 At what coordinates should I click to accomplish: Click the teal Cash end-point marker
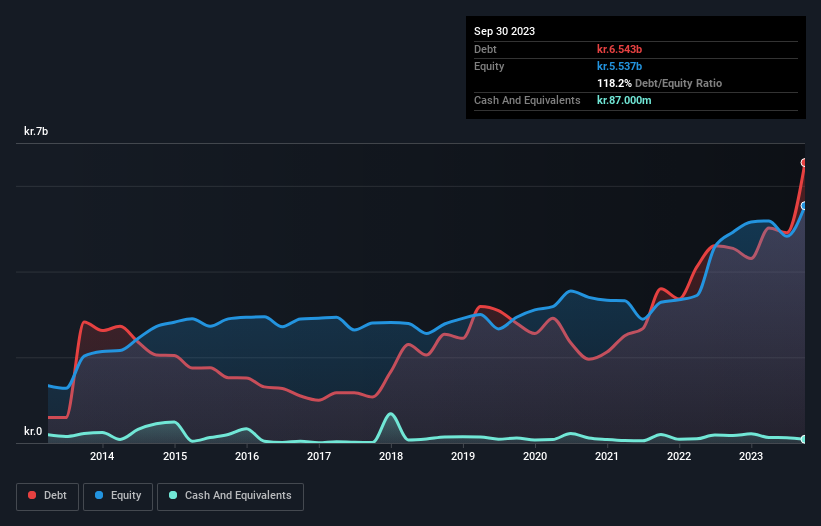click(804, 439)
